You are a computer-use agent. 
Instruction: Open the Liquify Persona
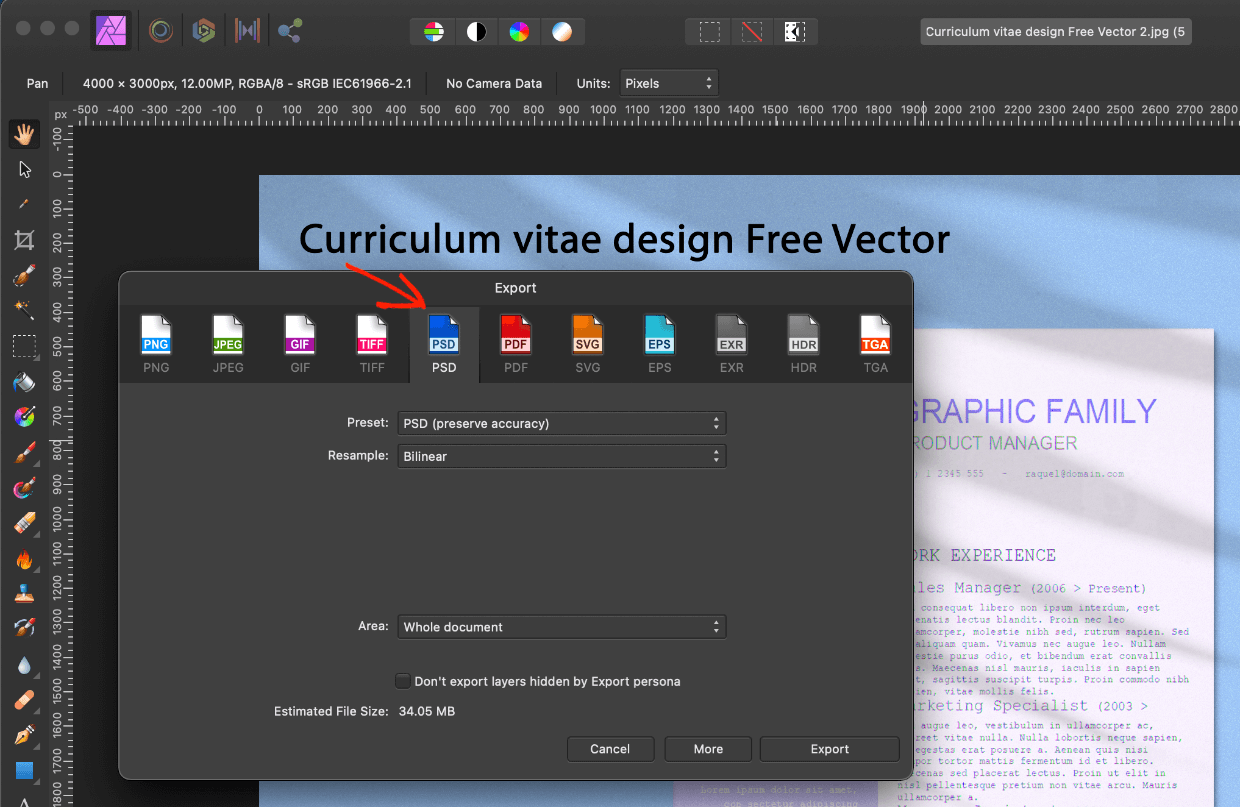(160, 30)
